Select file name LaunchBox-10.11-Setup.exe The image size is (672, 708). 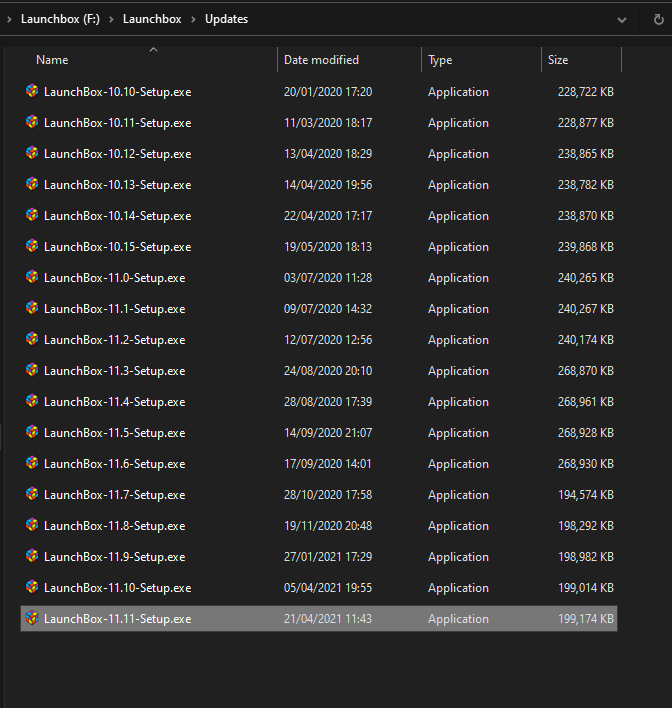click(x=117, y=123)
